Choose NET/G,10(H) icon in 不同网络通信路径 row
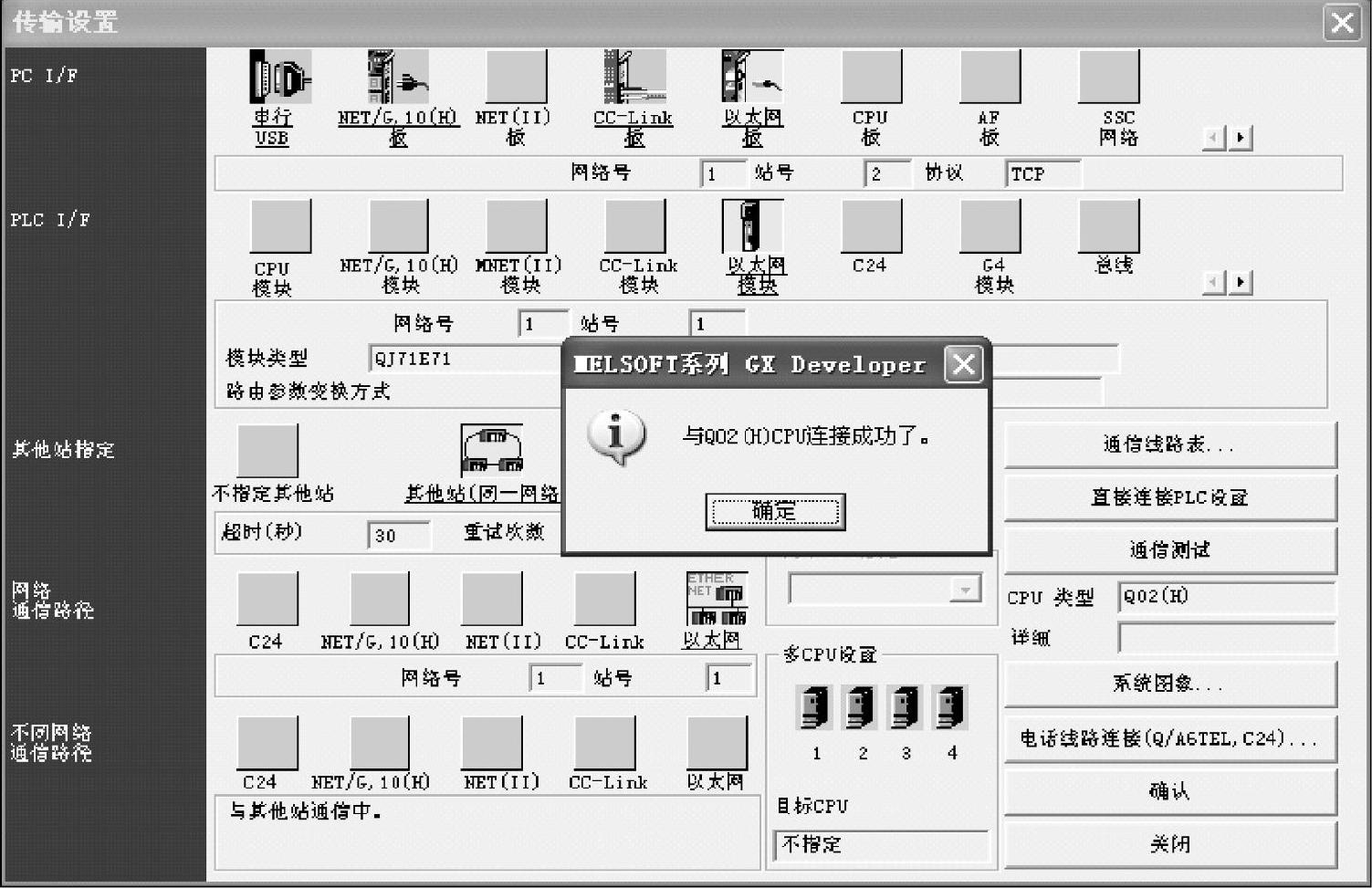 pos(380,742)
